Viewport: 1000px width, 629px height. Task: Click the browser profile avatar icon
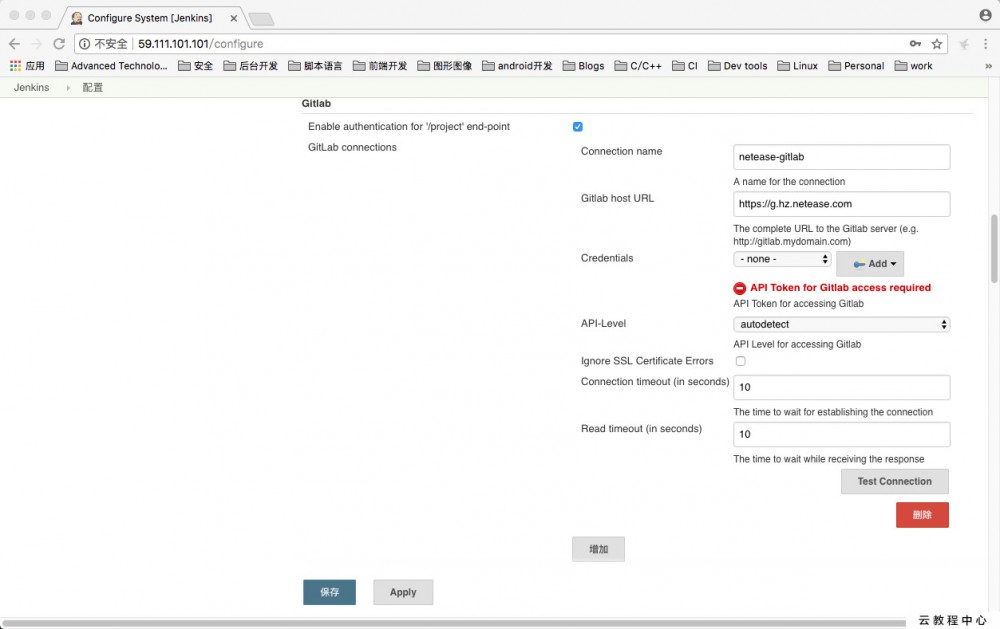coord(985,15)
